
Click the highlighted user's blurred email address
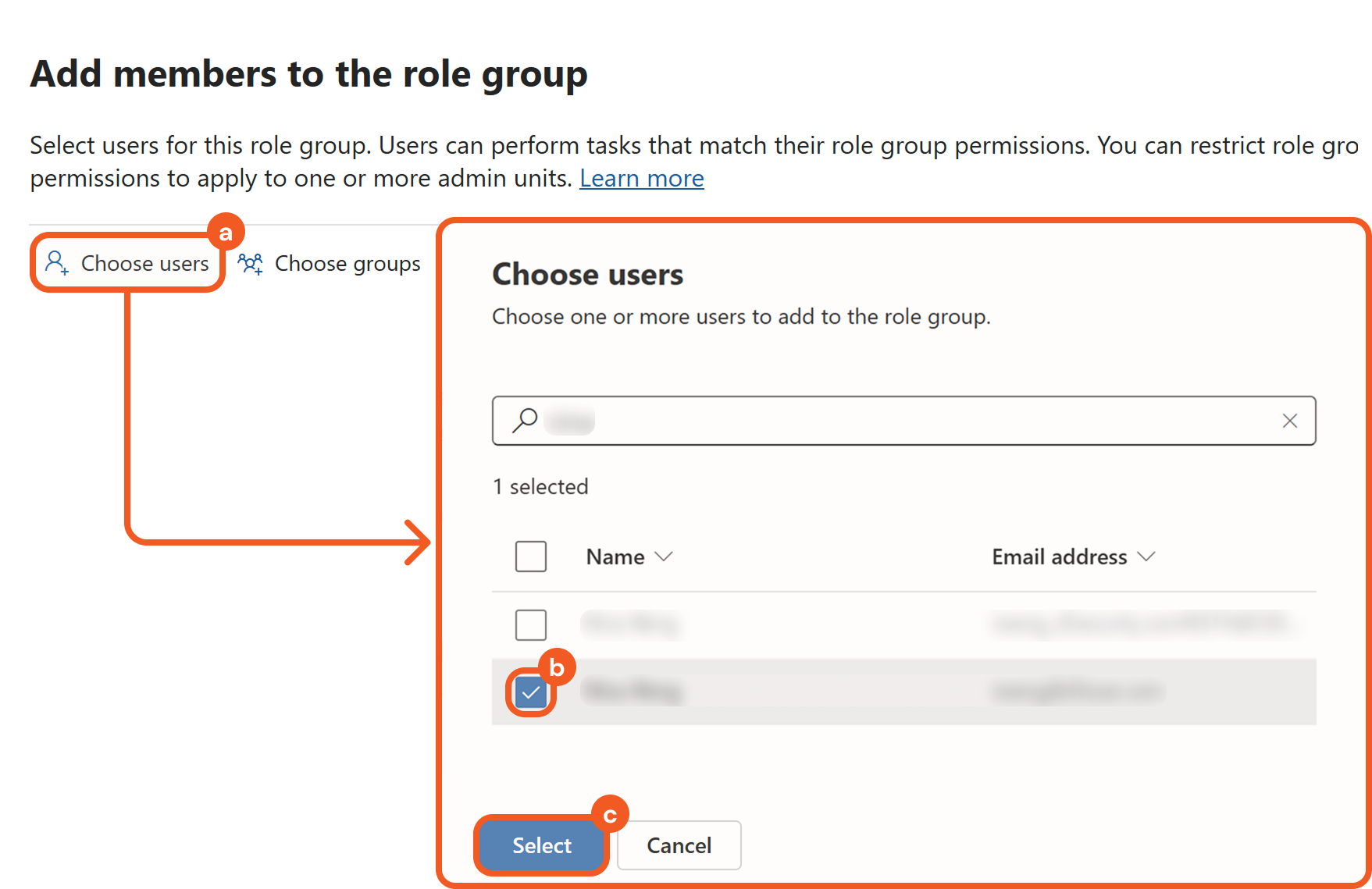[1078, 692]
